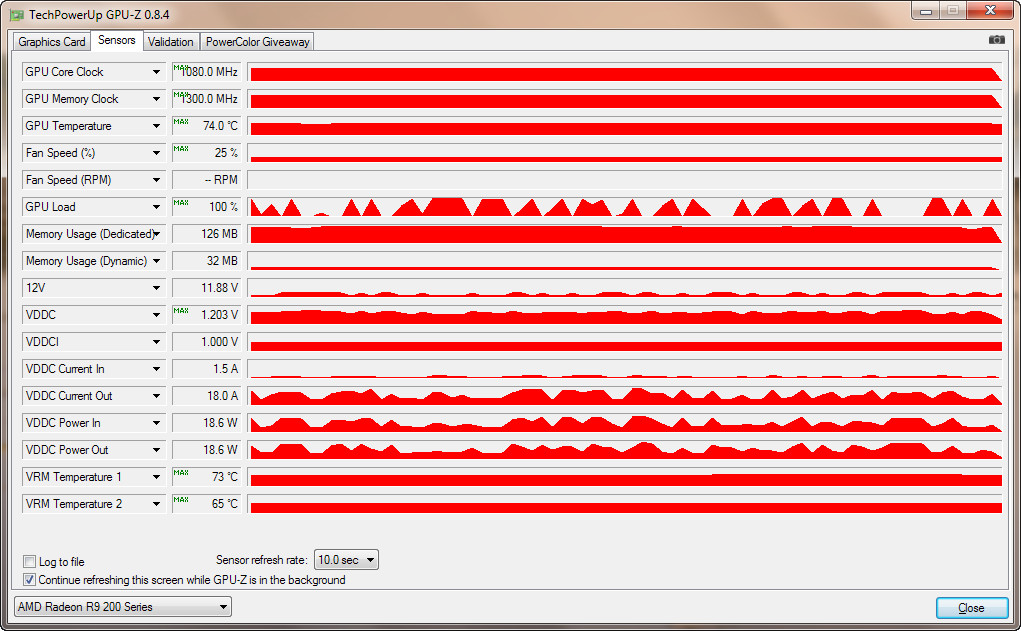Open the PowerColor Giveaway tab
Image resolution: width=1021 pixels, height=631 pixels.
pos(257,42)
